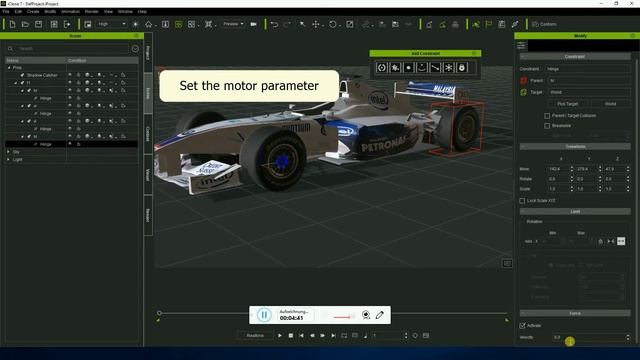Toggle the Activate checkbox under Force
The height and width of the screenshot is (360, 640).
click(x=522, y=326)
